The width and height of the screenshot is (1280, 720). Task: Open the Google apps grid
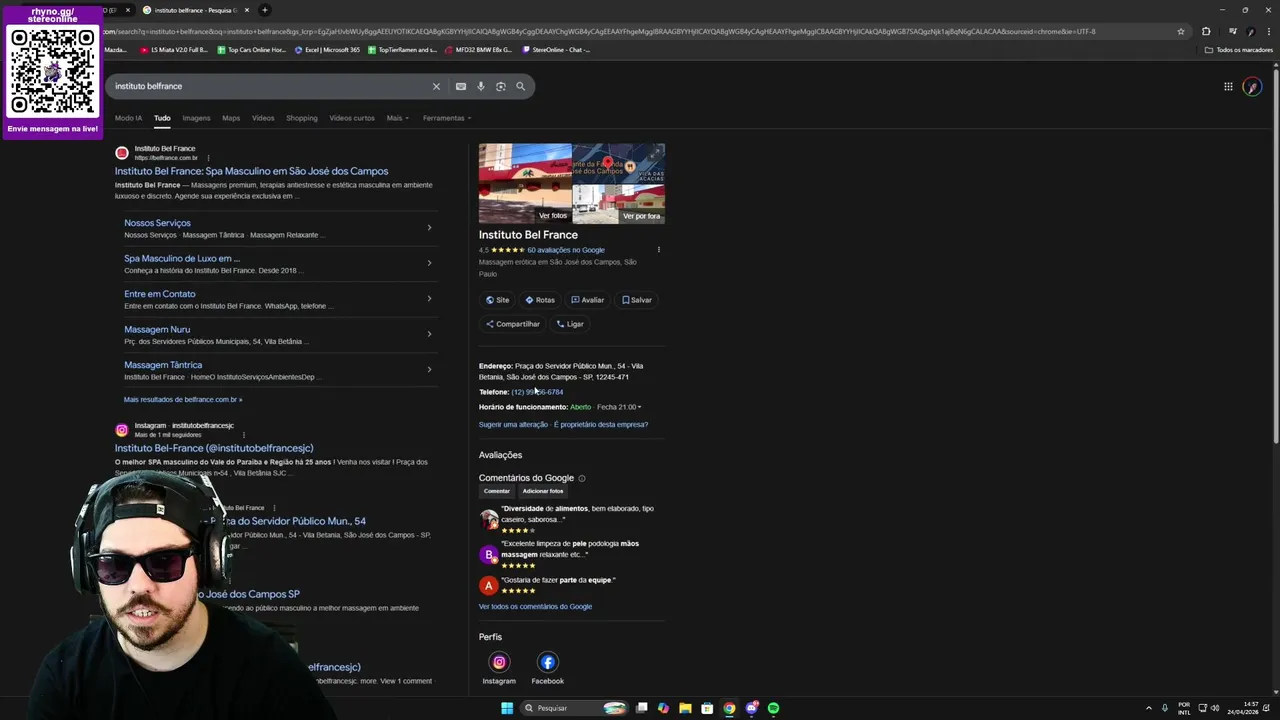click(1228, 86)
